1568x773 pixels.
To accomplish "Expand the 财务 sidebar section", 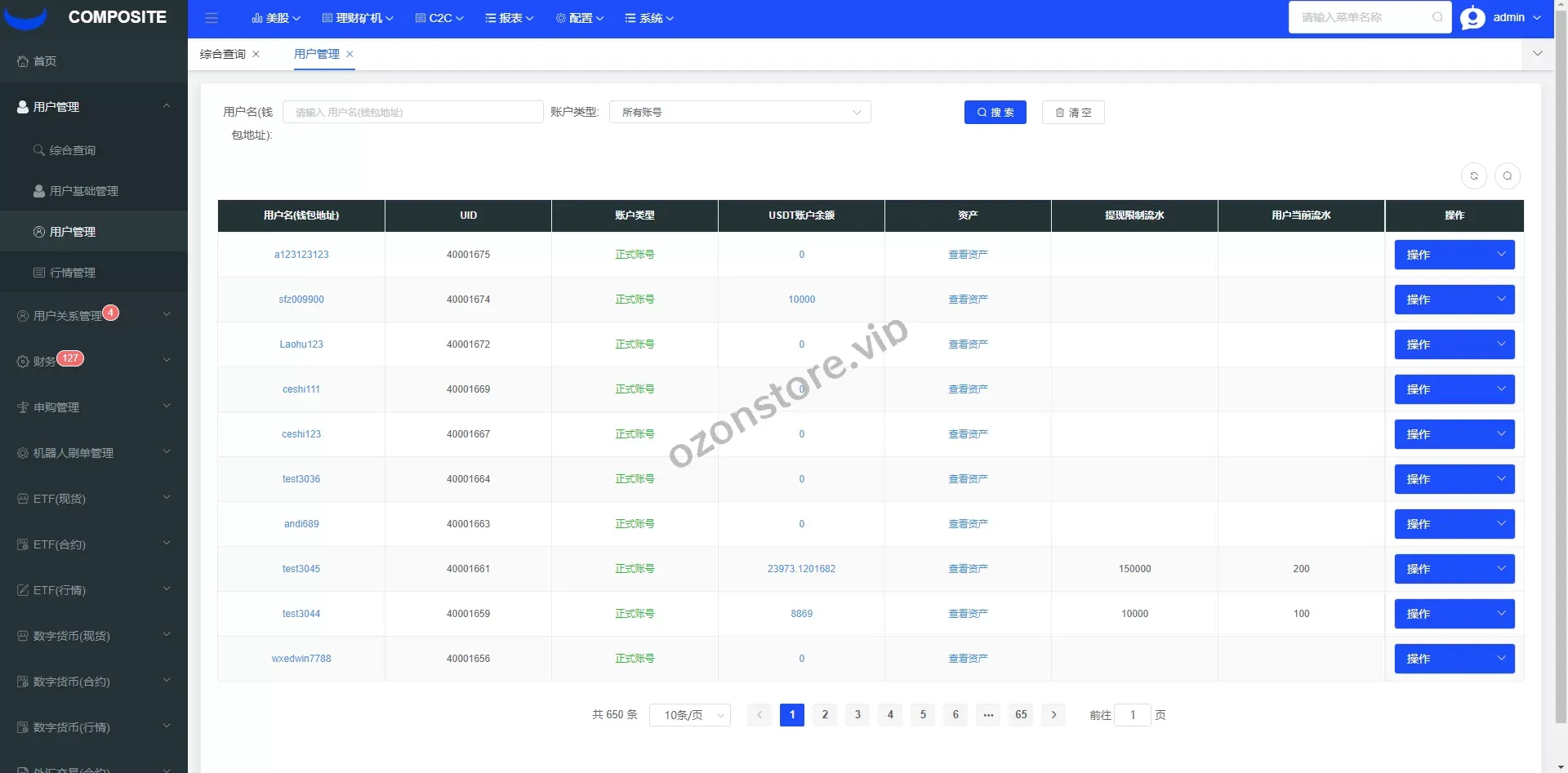I will (x=93, y=361).
